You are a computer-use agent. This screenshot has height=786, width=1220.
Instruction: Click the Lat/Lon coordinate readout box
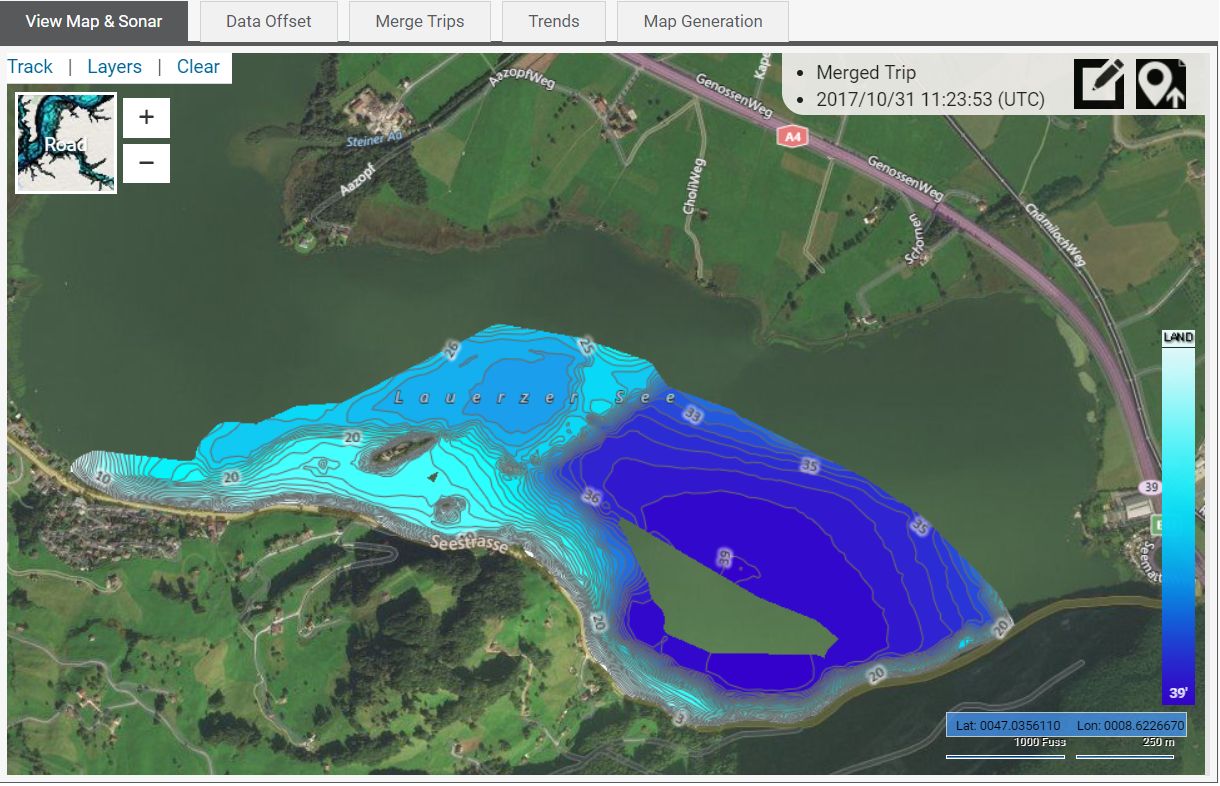coord(1066,725)
